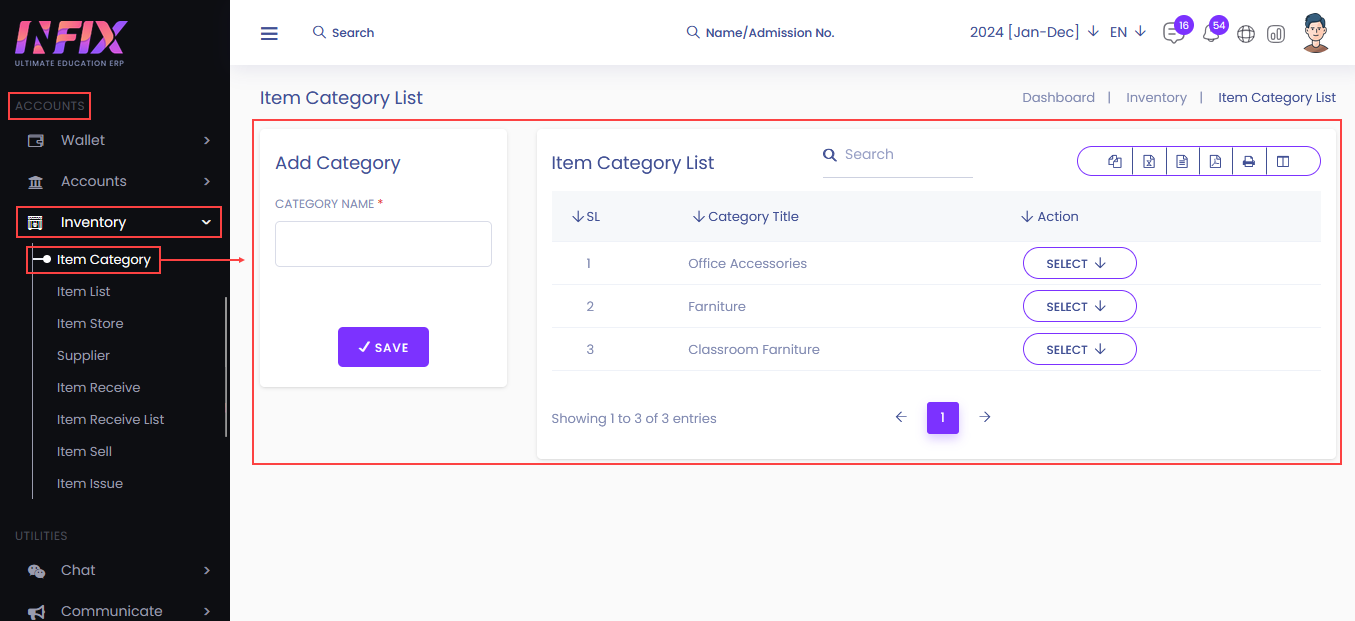Image resolution: width=1355 pixels, height=621 pixels.
Task: Click the top Search field
Action: [343, 33]
